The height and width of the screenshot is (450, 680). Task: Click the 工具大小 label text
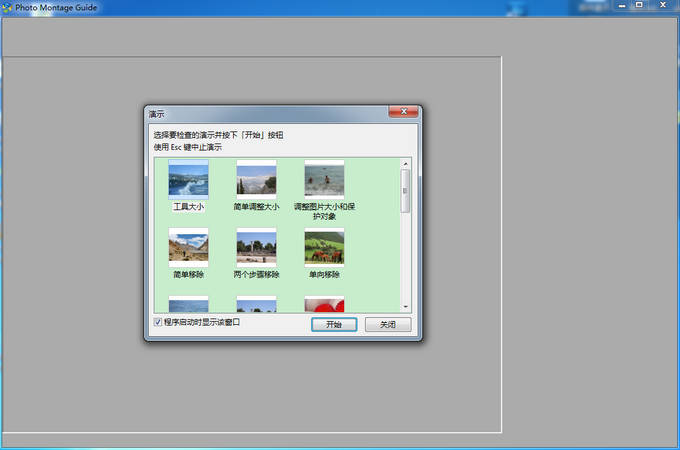pyautogui.click(x=188, y=207)
